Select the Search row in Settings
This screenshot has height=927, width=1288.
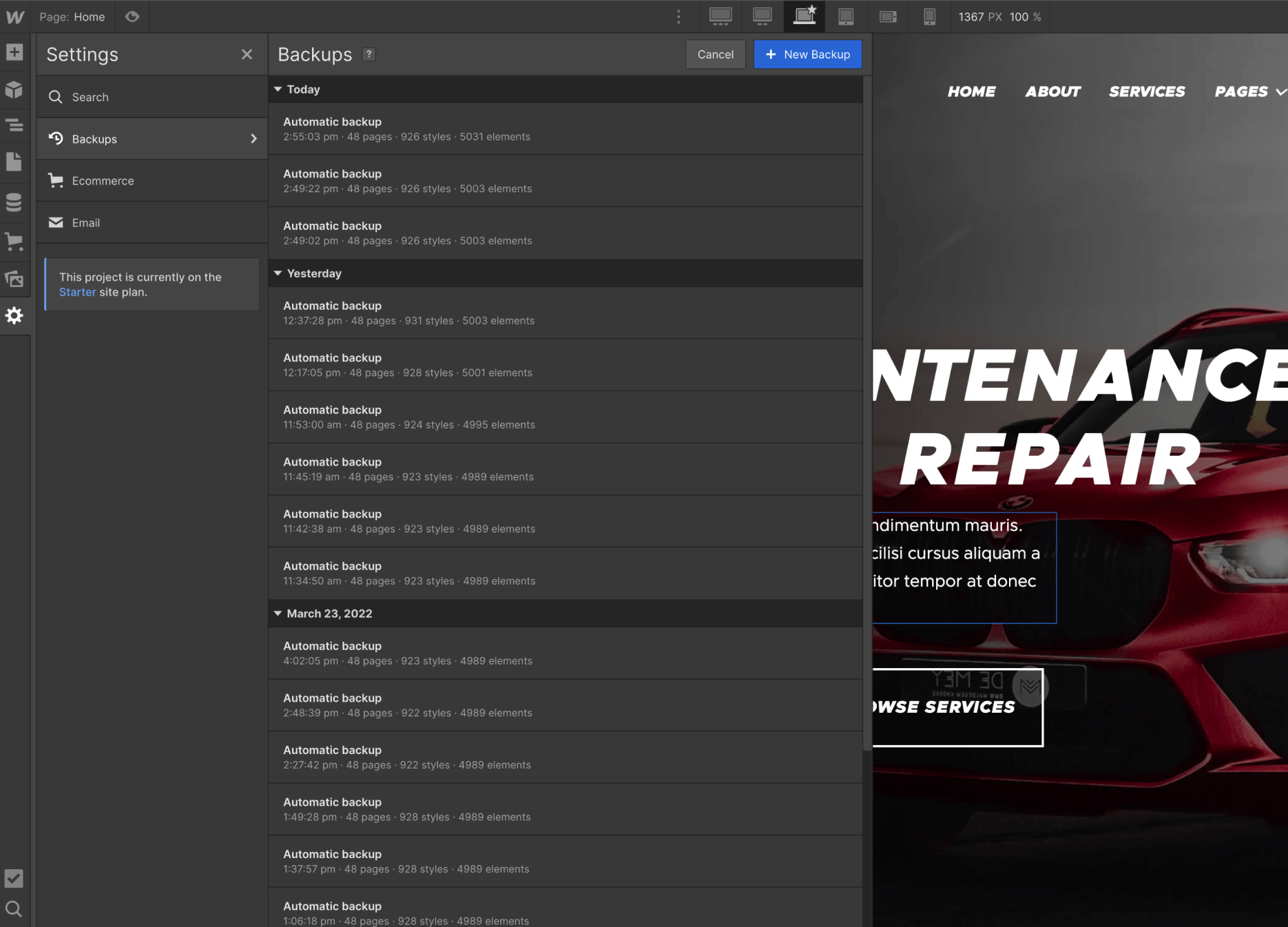tap(152, 97)
